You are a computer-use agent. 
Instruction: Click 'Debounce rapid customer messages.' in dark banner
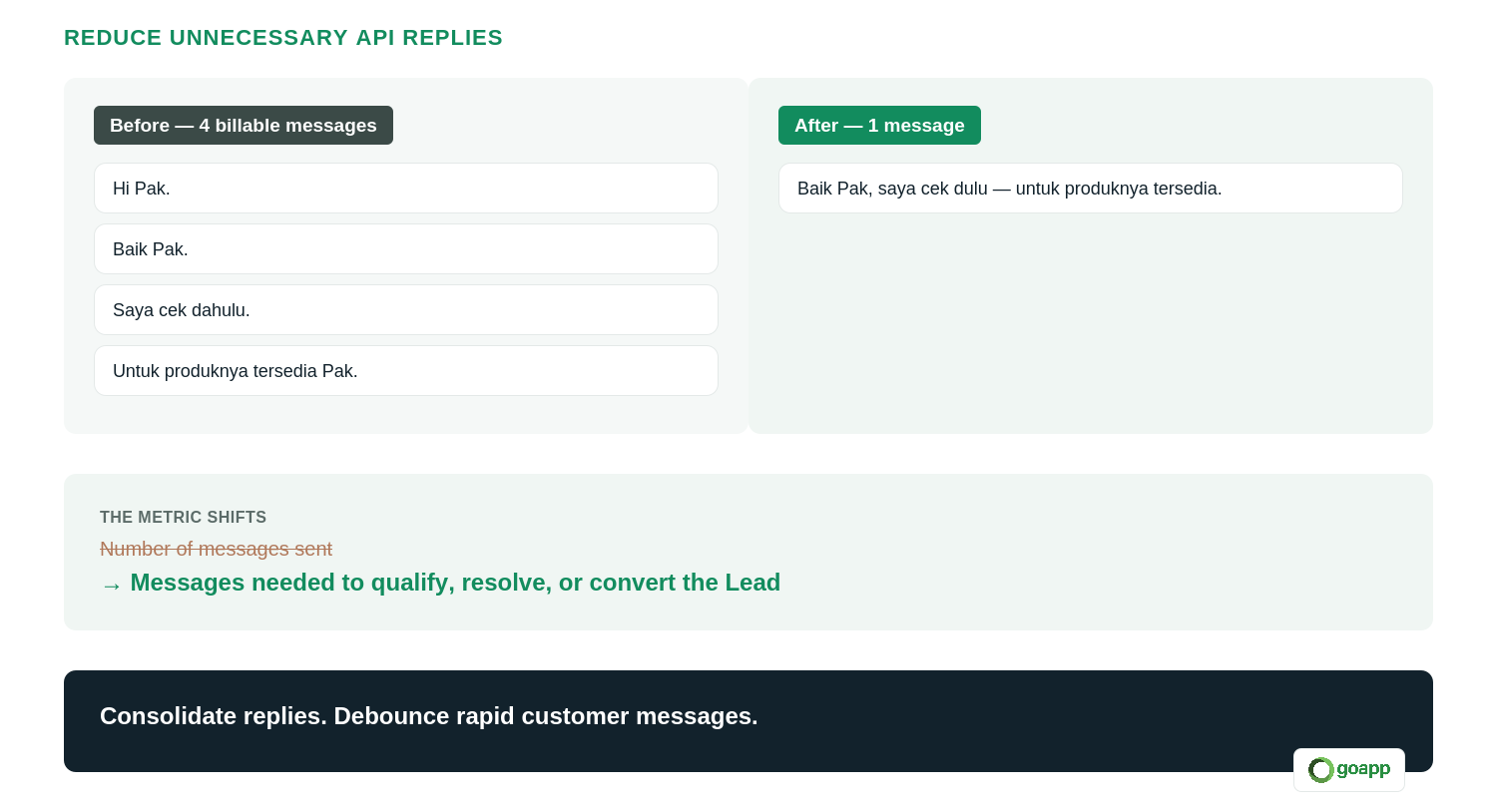click(546, 716)
